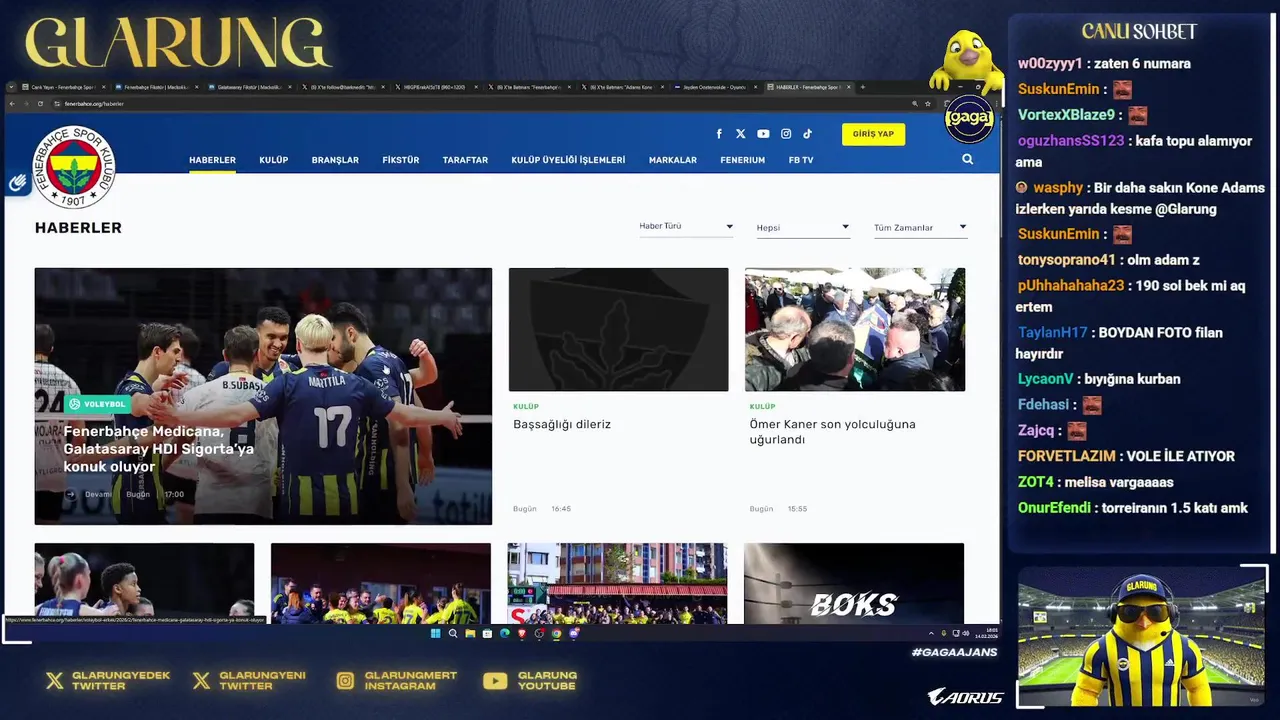This screenshot has width=1280, height=720.
Task: Open the FENERIUM menu item
Action: (742, 160)
